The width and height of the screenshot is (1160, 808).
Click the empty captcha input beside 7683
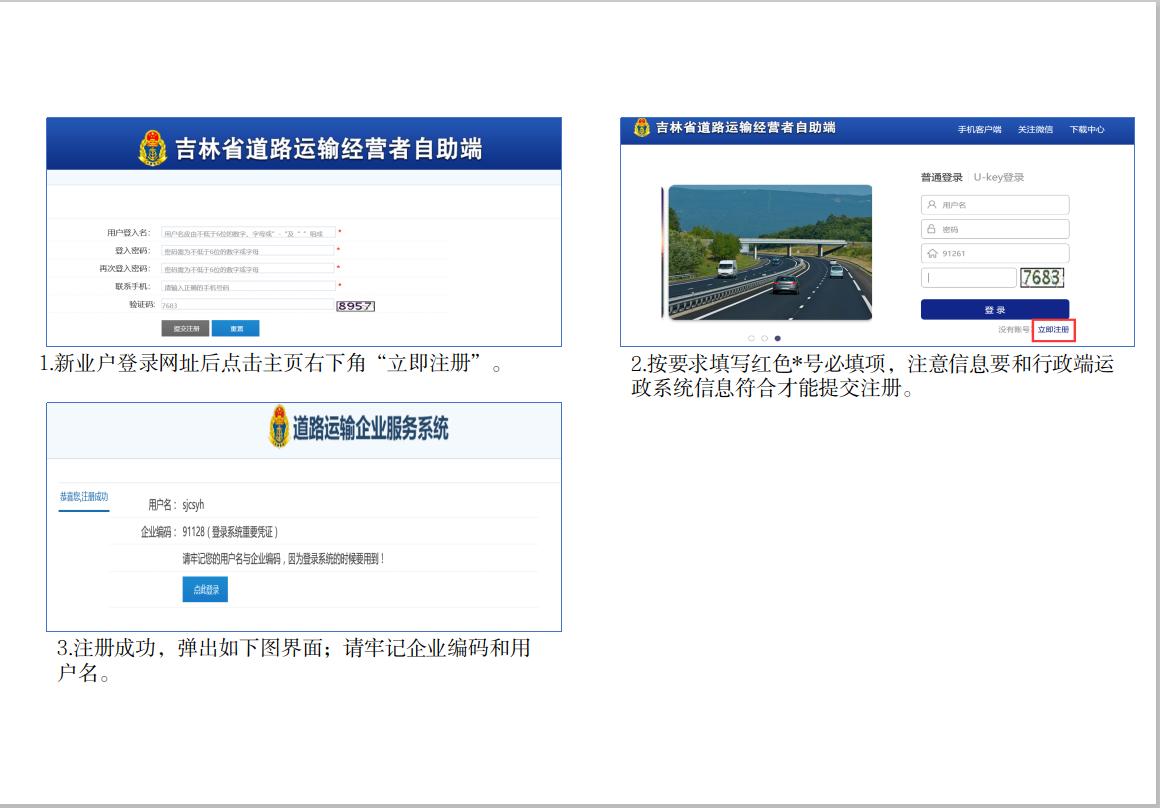click(x=968, y=277)
